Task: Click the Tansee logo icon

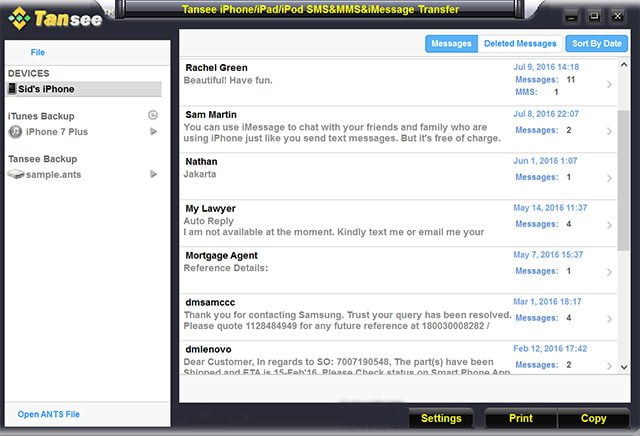Action: [x=20, y=18]
